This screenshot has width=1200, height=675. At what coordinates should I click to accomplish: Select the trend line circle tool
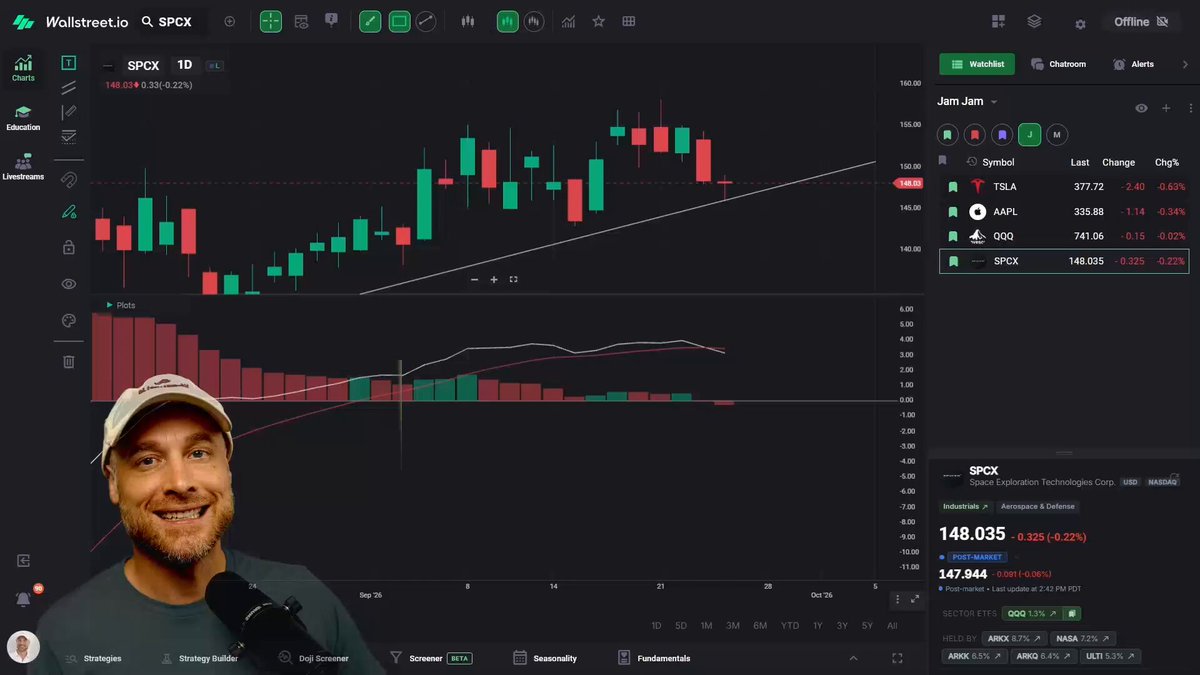[427, 21]
